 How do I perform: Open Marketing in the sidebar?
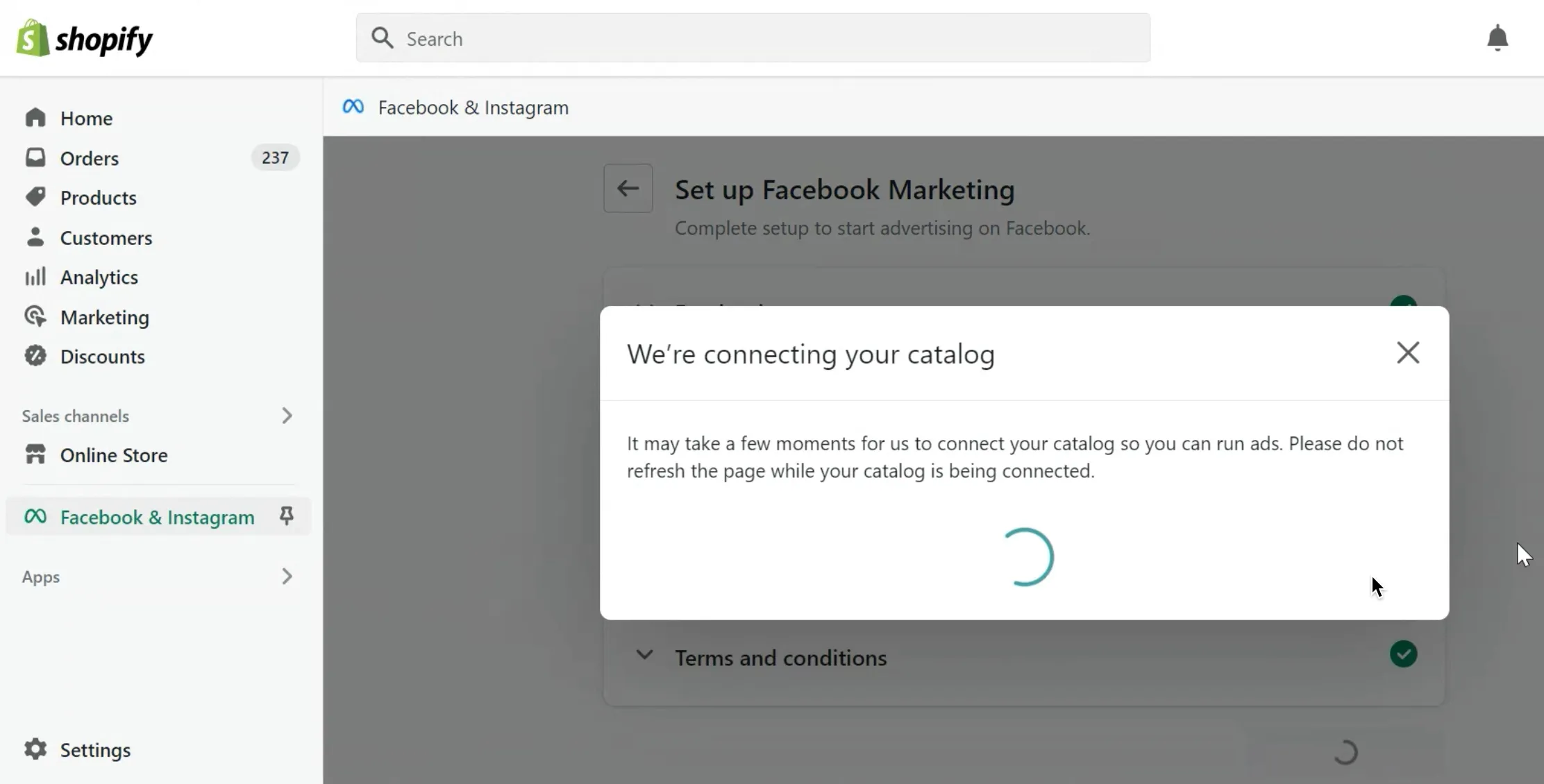click(104, 317)
